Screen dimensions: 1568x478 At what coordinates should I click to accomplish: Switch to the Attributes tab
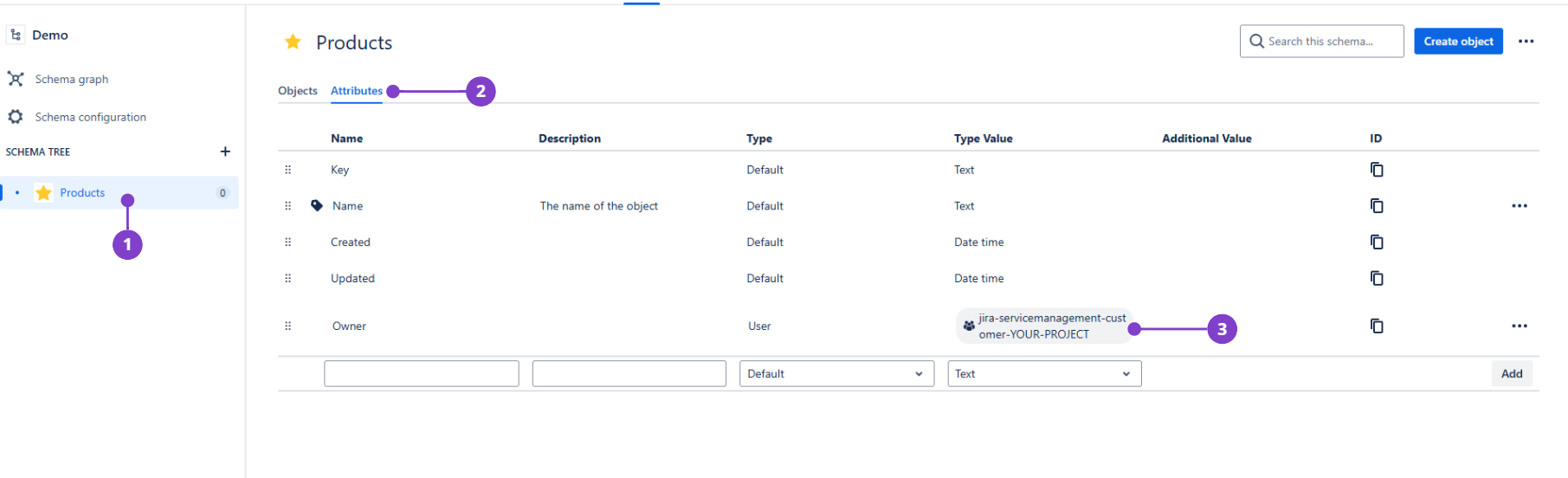pyautogui.click(x=357, y=91)
